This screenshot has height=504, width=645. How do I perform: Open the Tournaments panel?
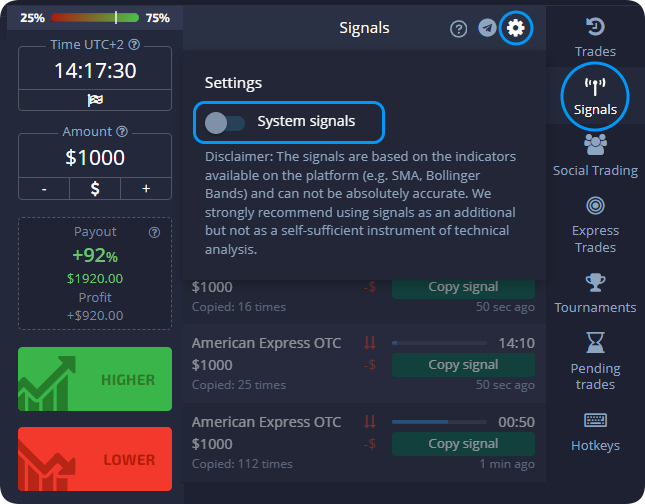point(595,294)
